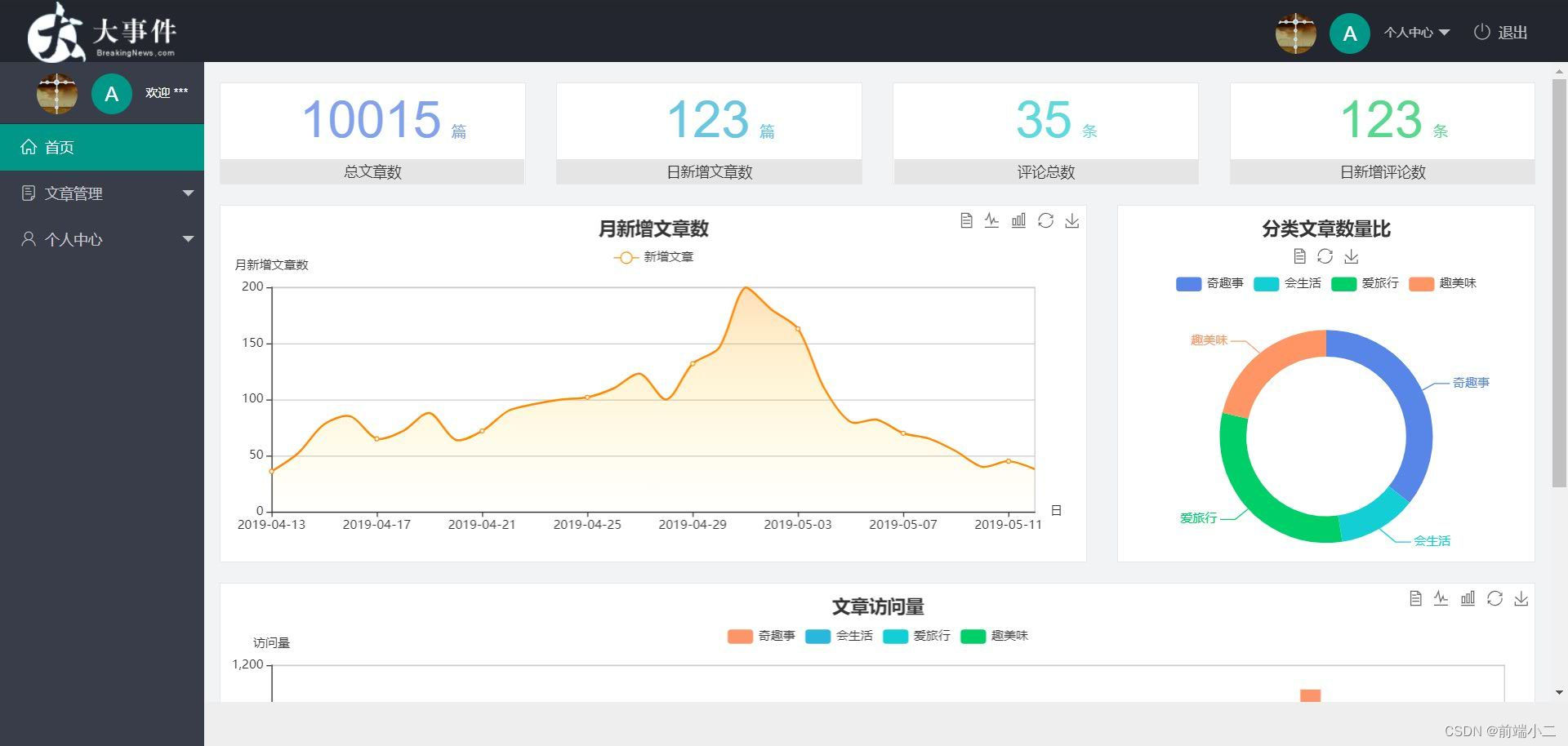Screen dimensions: 1568x746
Task: Click the scrollbar up arrow
Action: coord(1559,71)
